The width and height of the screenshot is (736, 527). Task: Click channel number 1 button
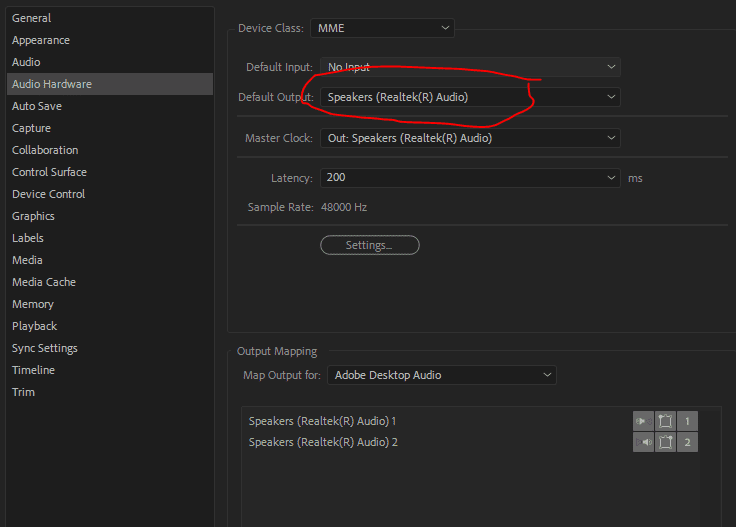coord(687,421)
